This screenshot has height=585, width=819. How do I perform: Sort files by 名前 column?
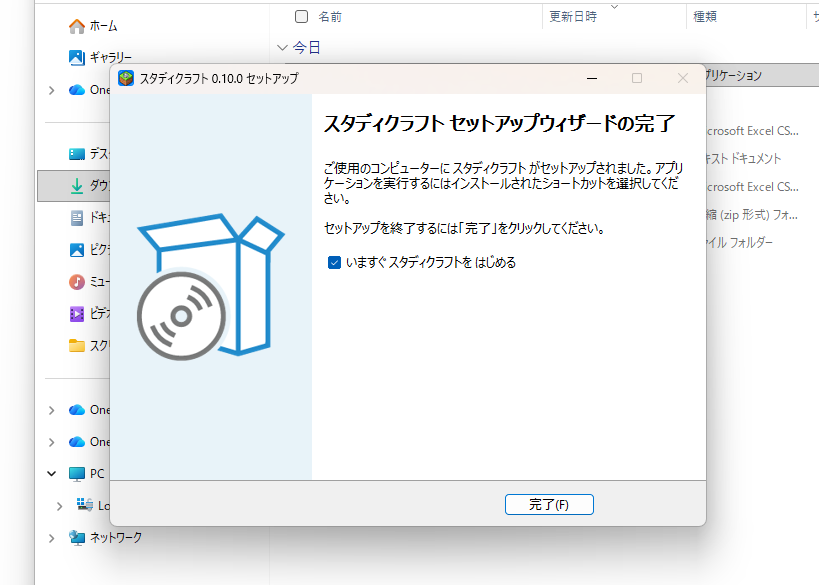point(330,17)
